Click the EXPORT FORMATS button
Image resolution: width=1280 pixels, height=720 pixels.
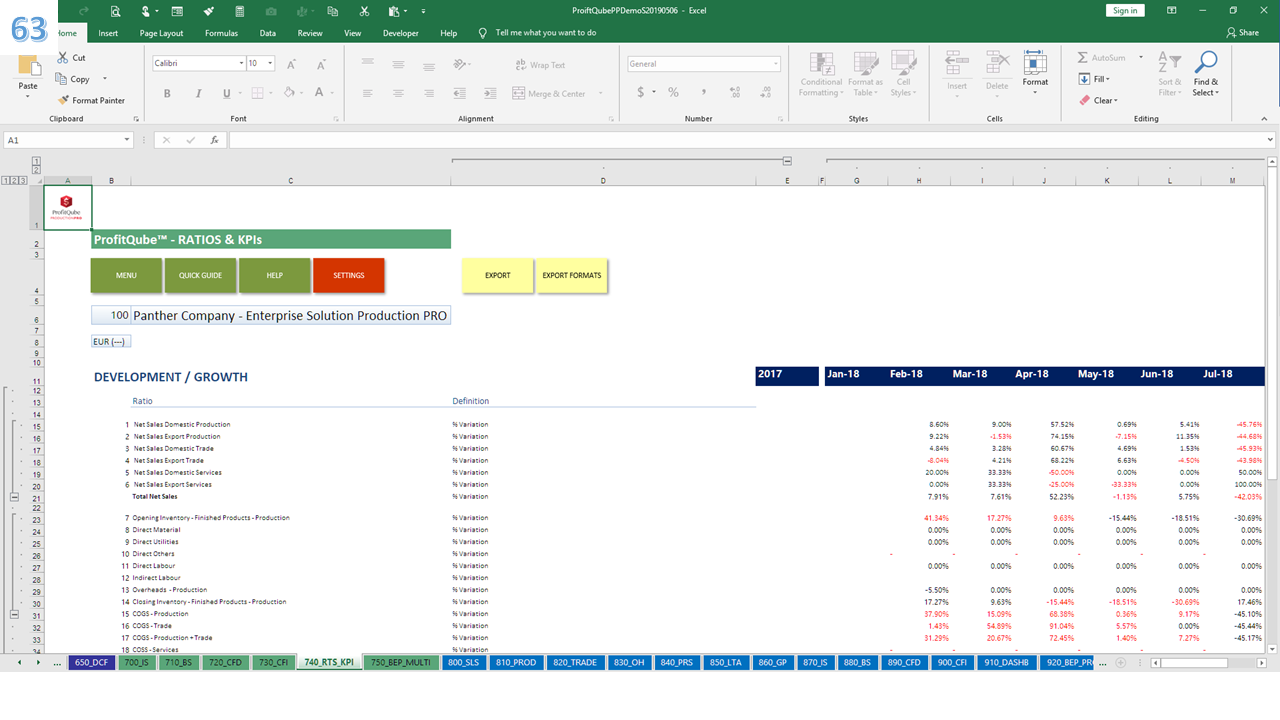point(571,275)
